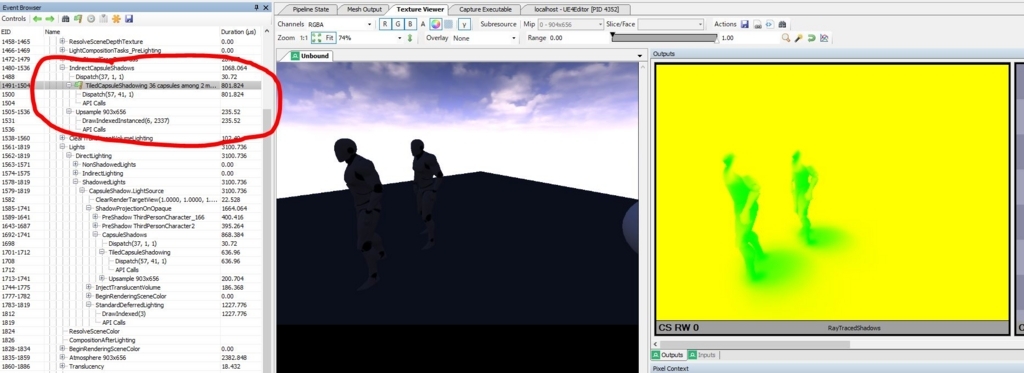Switch to the Inputs tab
The image size is (1024, 373).
point(703,355)
